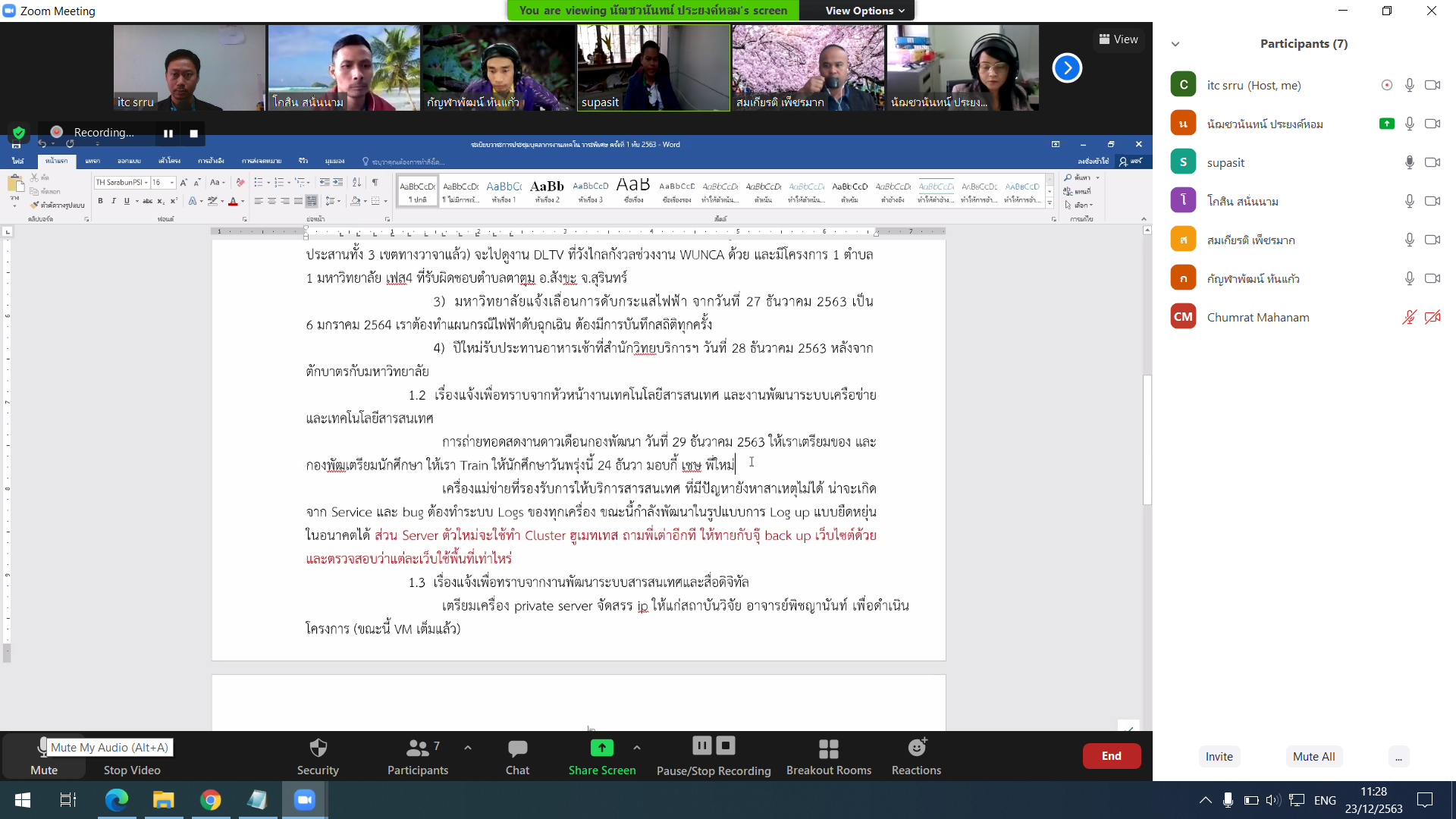Expand View Options dropdown
This screenshot has height=819, width=1456.
(864, 11)
